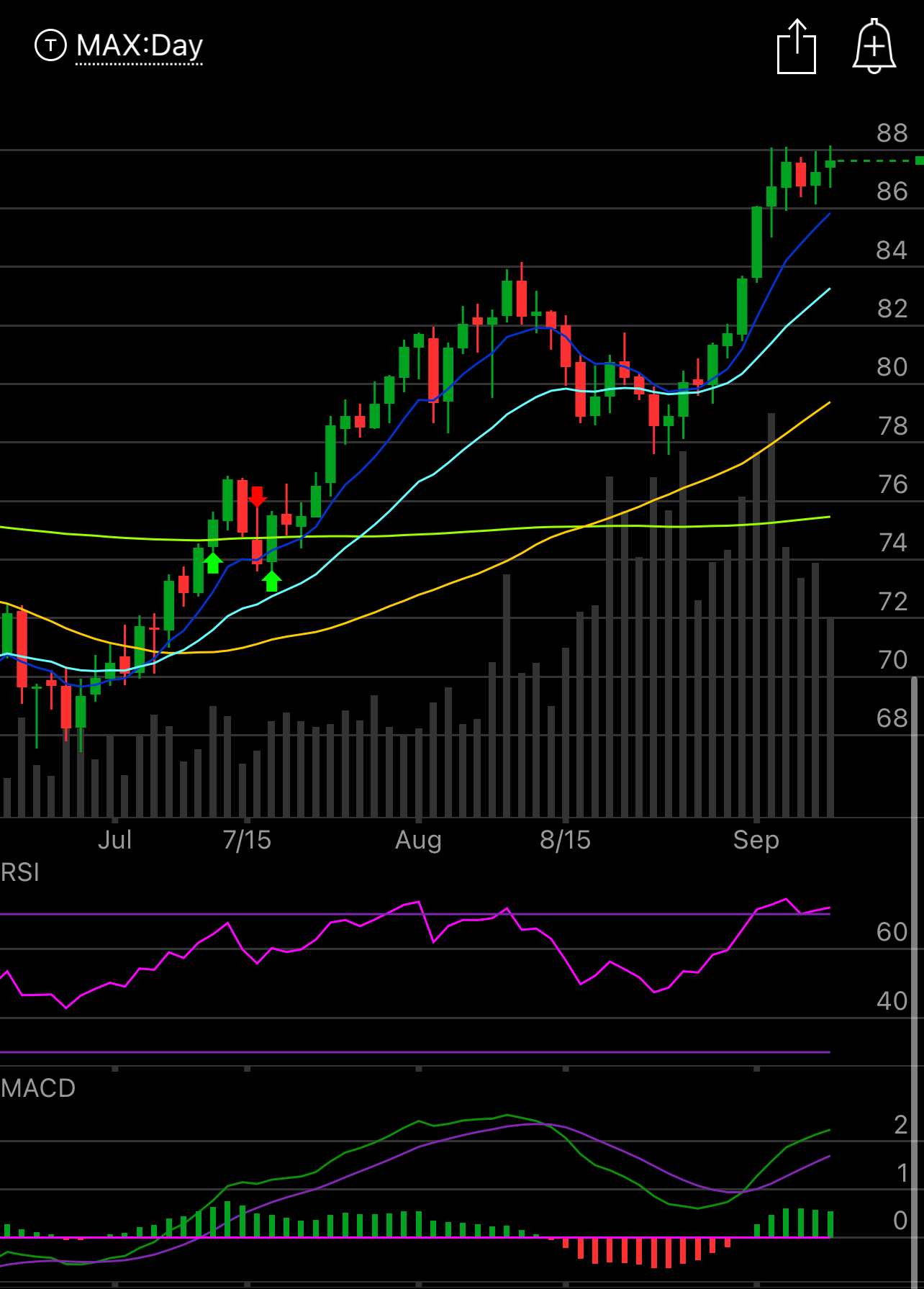Tap the 88 price level label

coord(892,133)
